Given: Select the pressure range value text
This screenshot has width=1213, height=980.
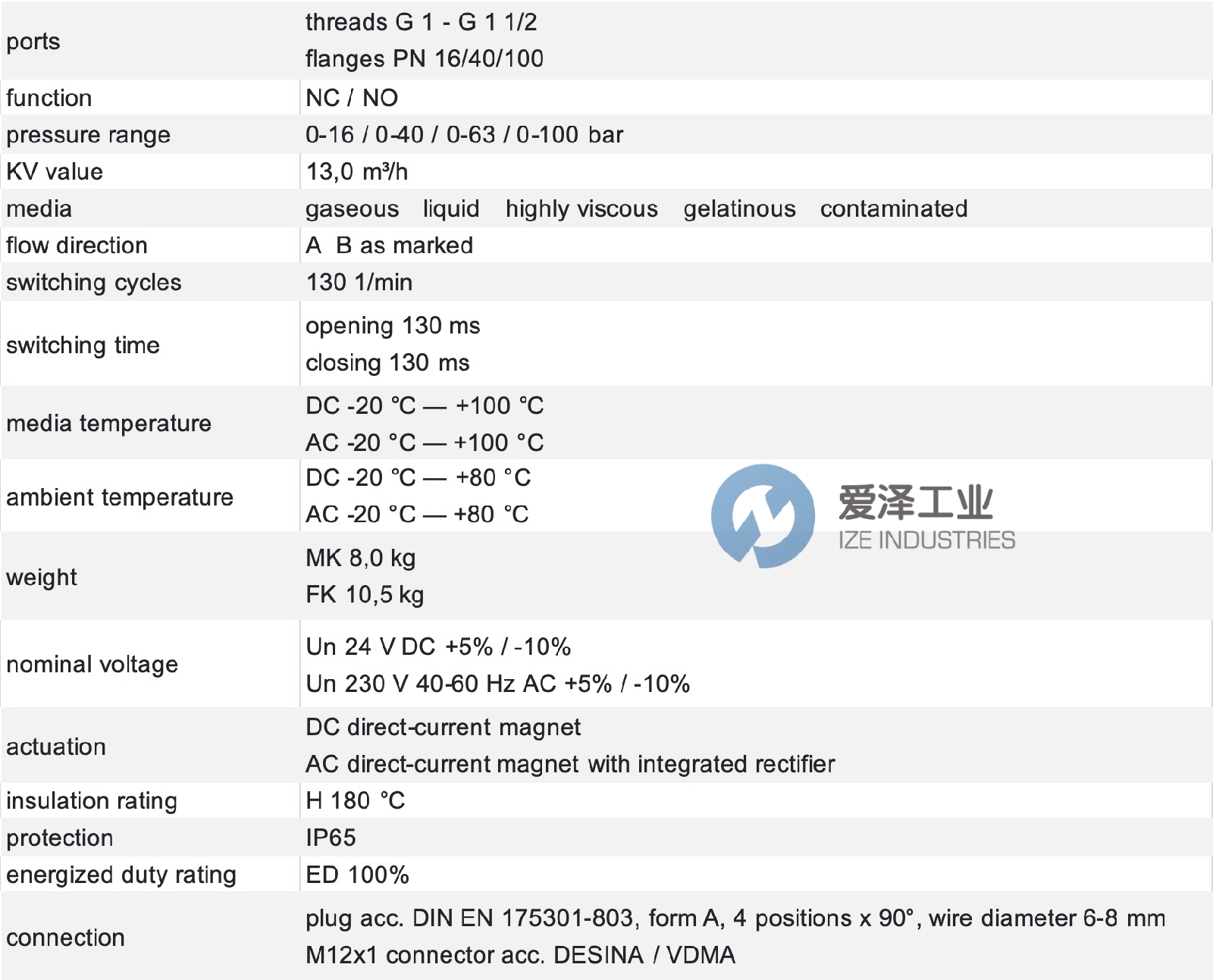Looking at the screenshot, I should 464,135.
